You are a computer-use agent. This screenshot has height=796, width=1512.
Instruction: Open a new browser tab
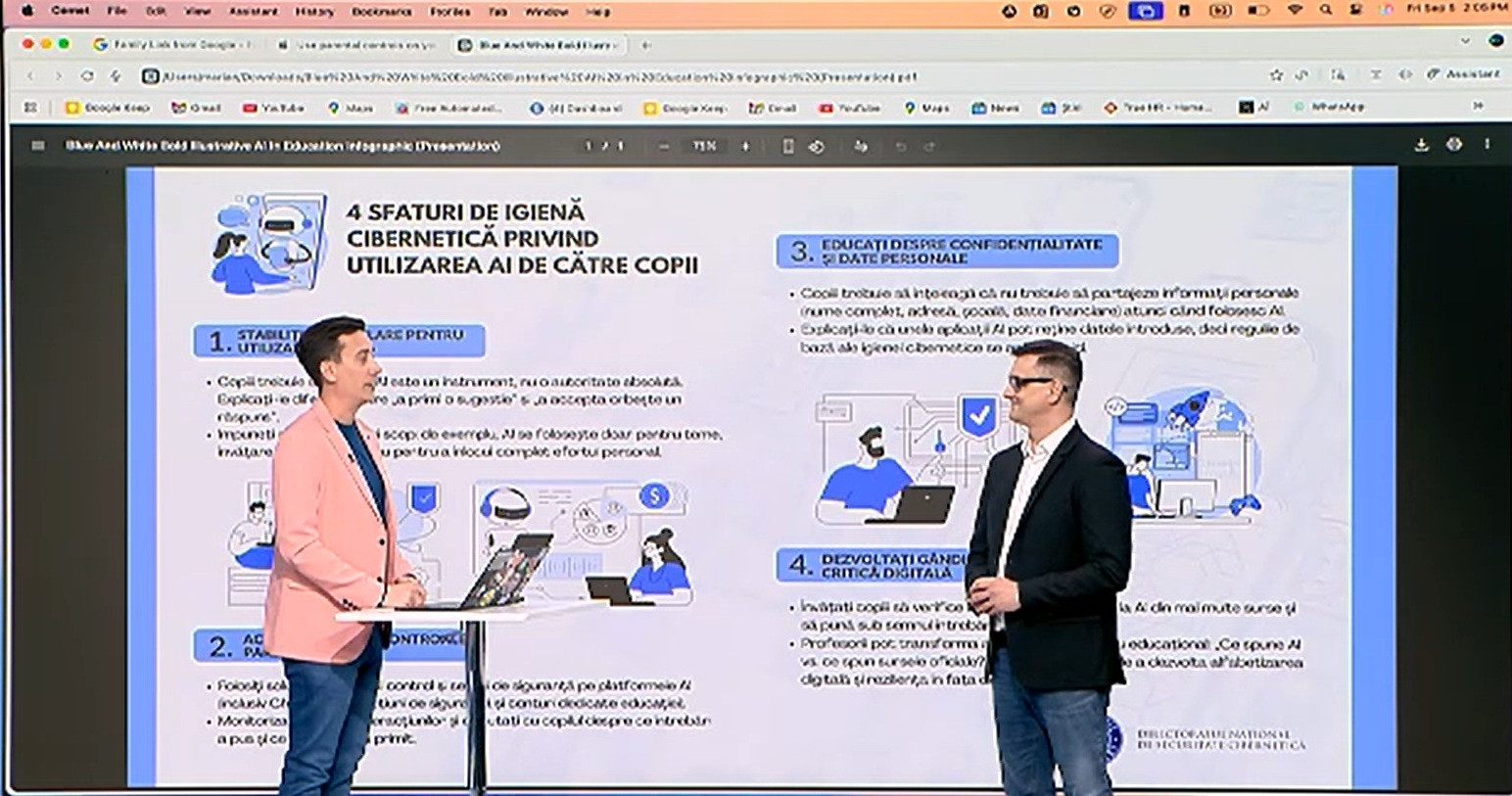(646, 45)
